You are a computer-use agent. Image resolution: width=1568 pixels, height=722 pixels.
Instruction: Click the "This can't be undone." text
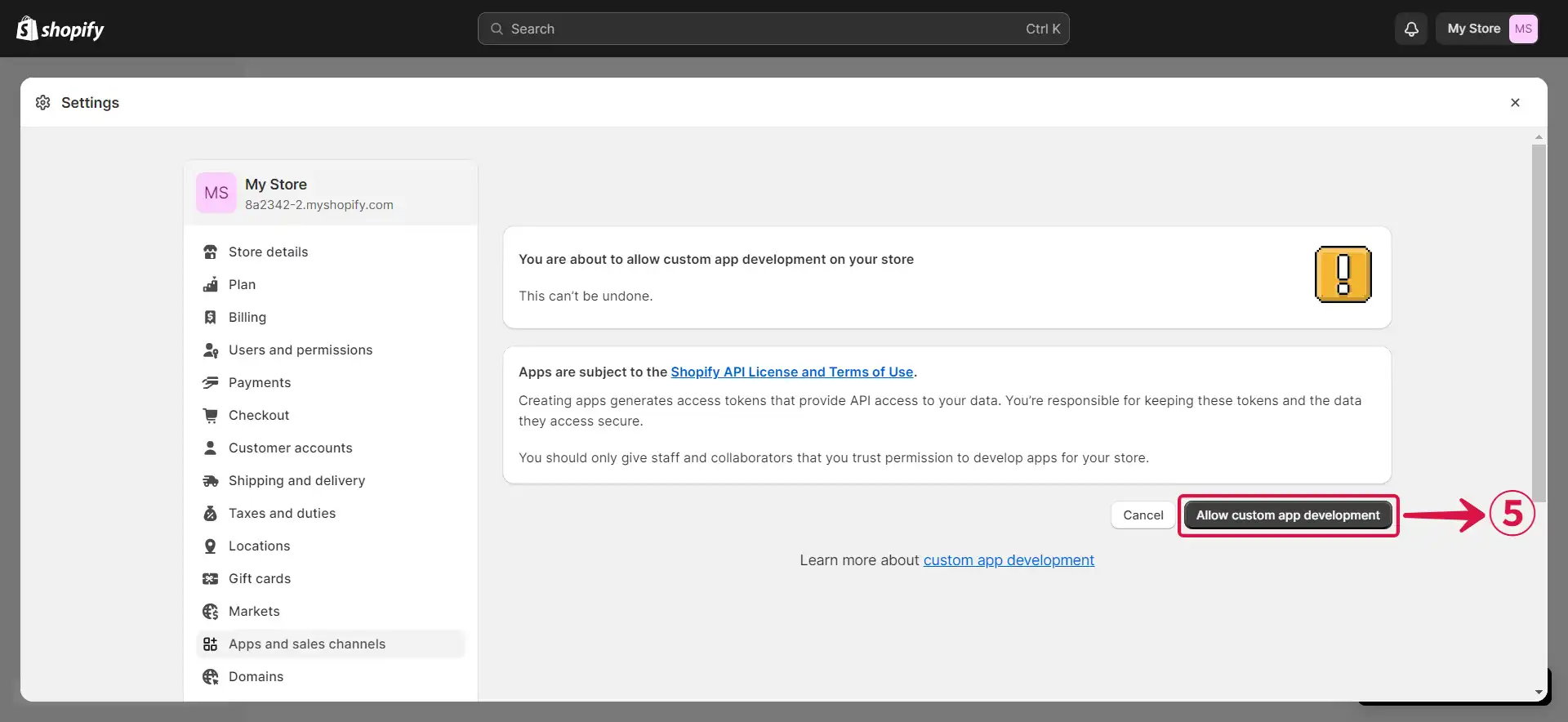586,296
